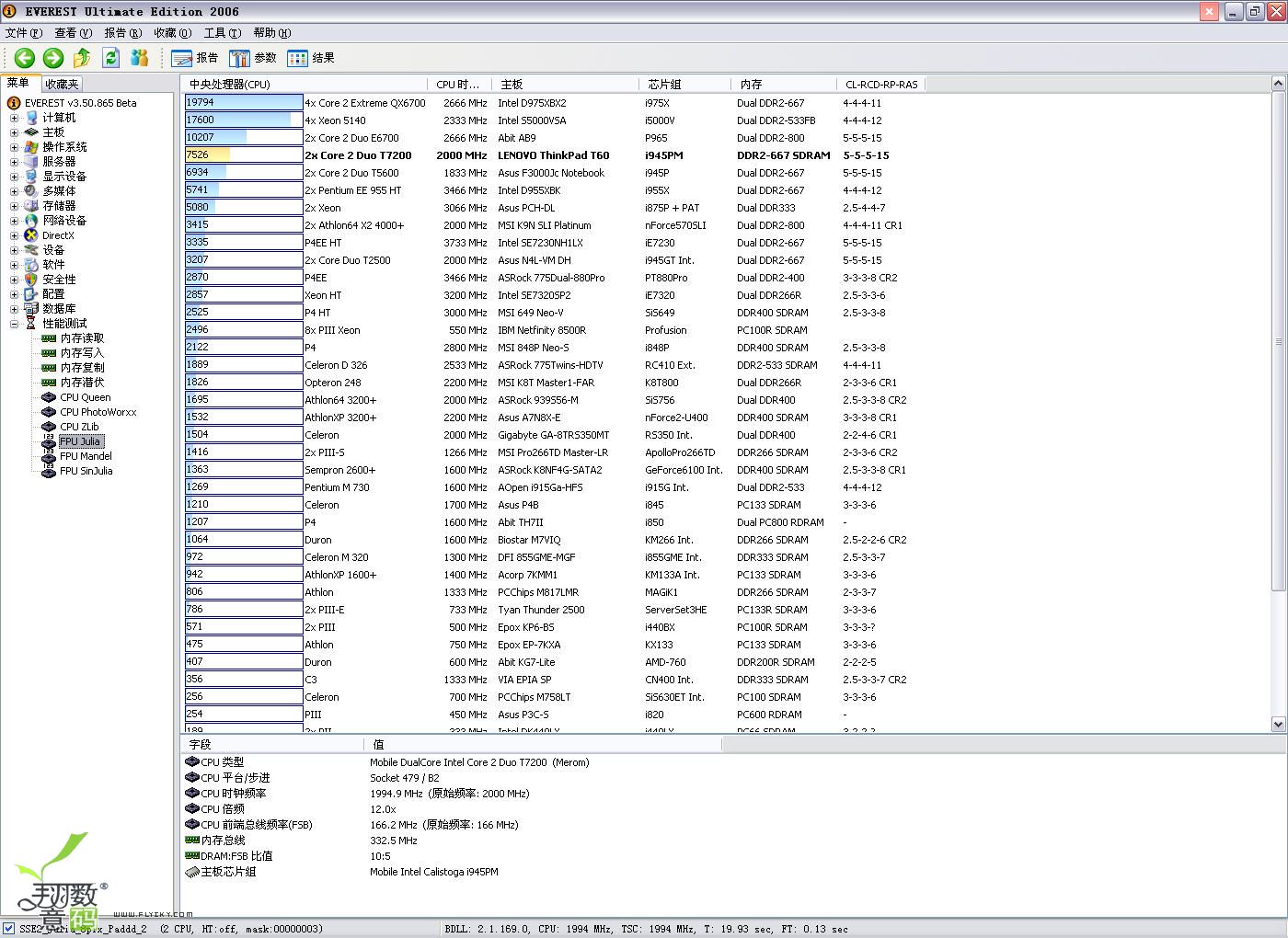Toggle the status bar checkbox

[x=8, y=929]
